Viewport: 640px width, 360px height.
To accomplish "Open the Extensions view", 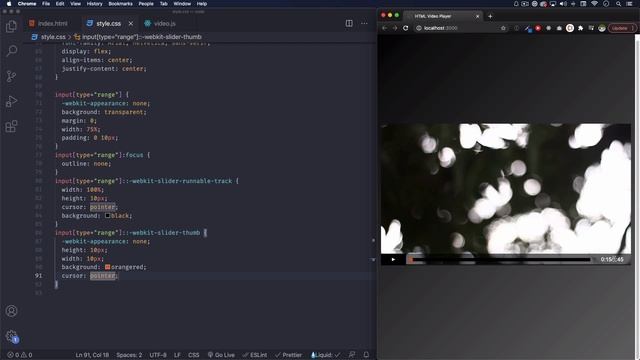I will coord(11,126).
